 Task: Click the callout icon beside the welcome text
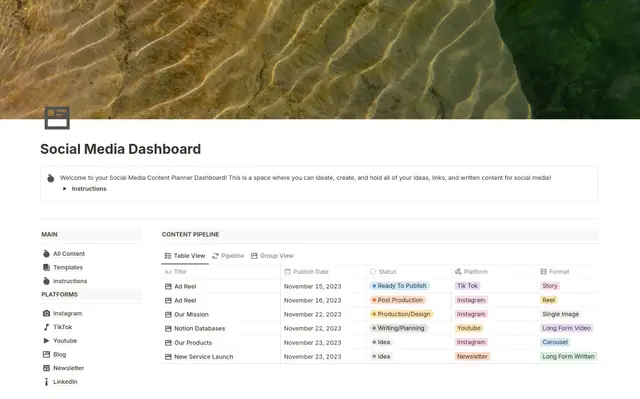pos(51,178)
